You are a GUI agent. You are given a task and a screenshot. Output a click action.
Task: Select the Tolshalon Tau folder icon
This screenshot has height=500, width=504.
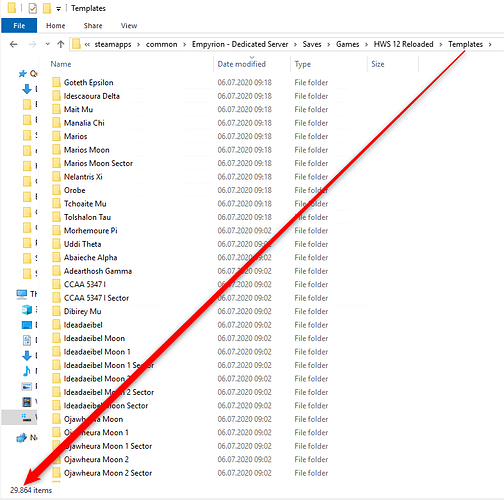[x=56, y=217]
